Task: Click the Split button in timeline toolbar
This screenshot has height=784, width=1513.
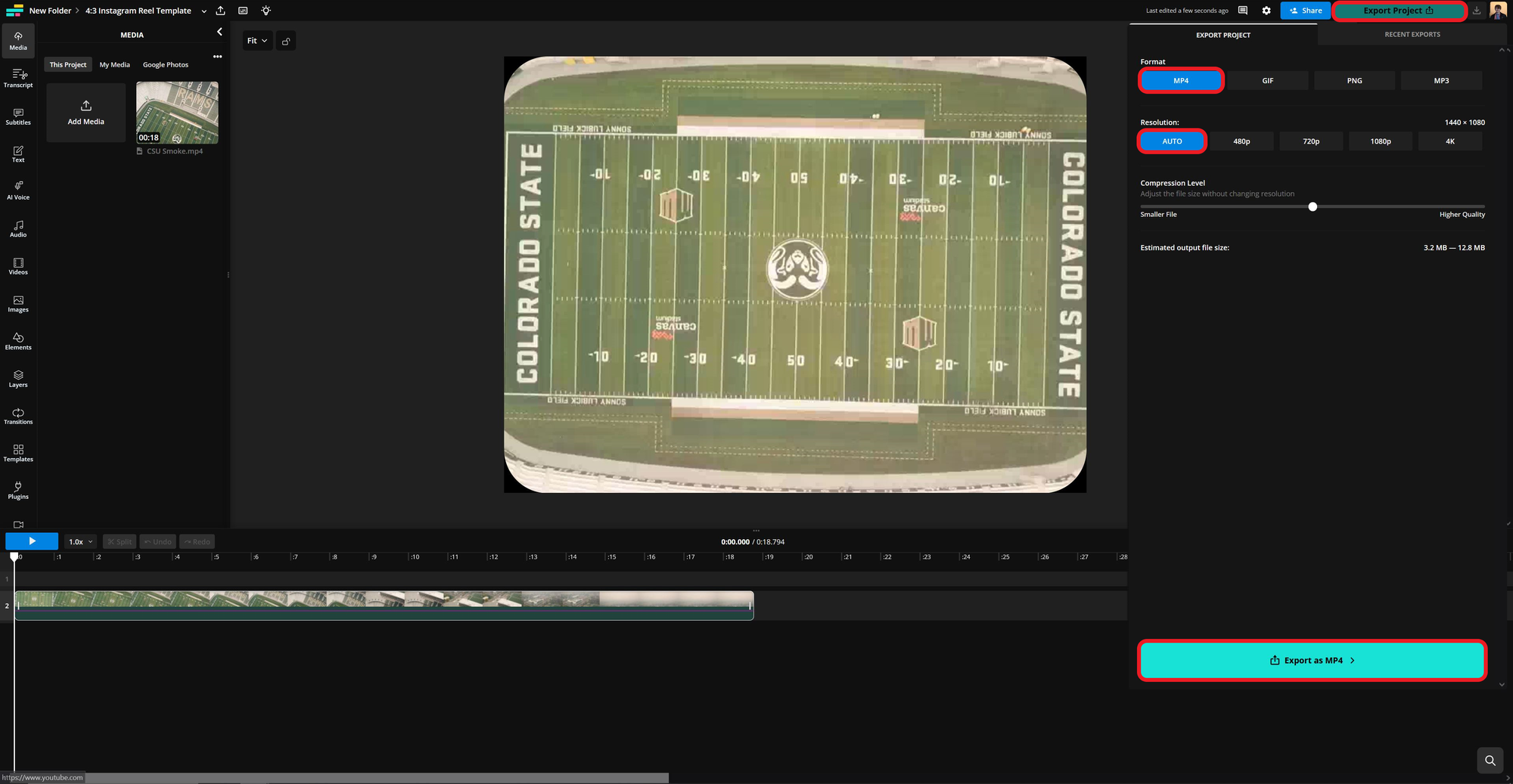Action: tap(120, 542)
